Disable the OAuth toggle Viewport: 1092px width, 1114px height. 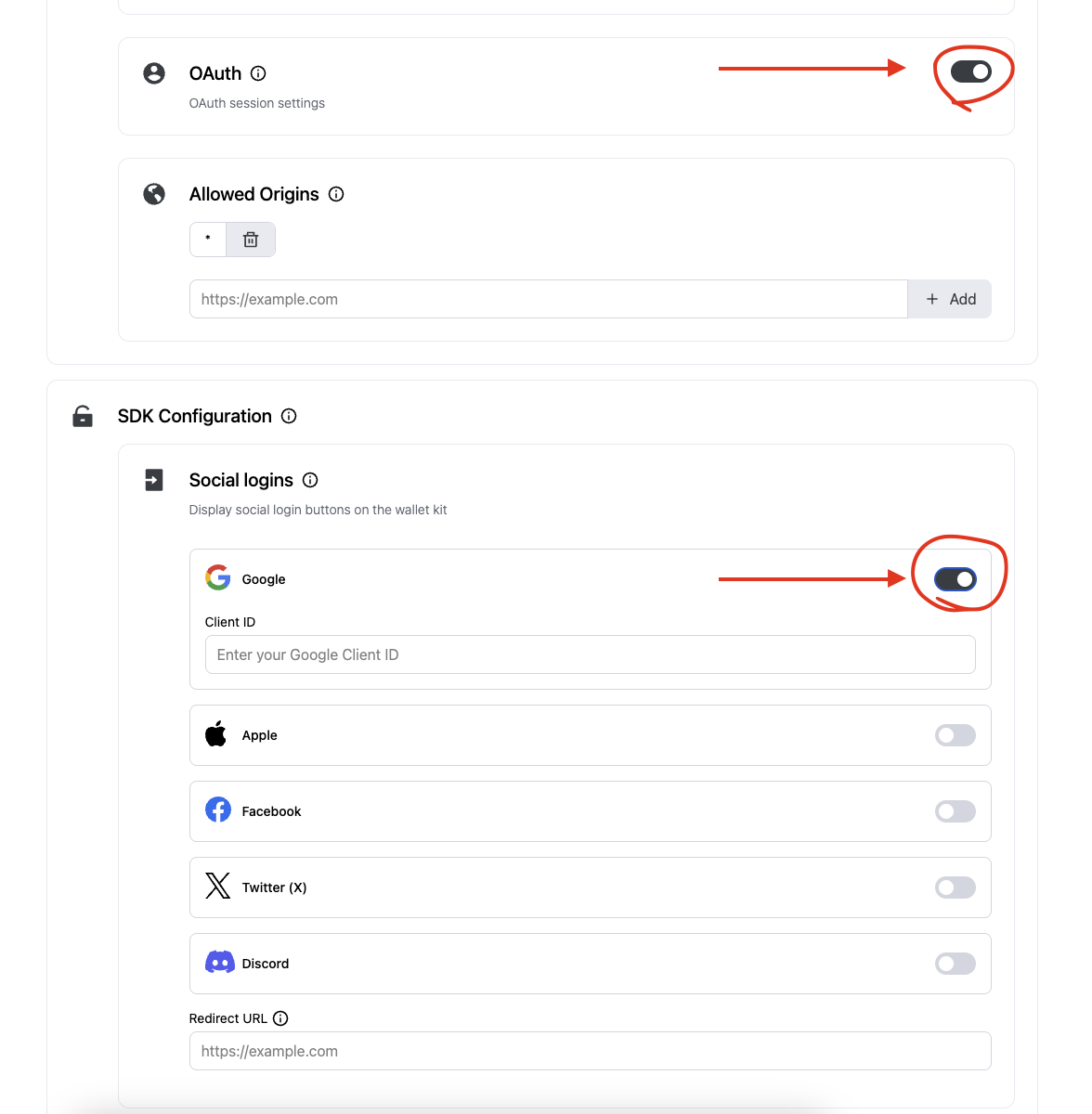point(972,71)
